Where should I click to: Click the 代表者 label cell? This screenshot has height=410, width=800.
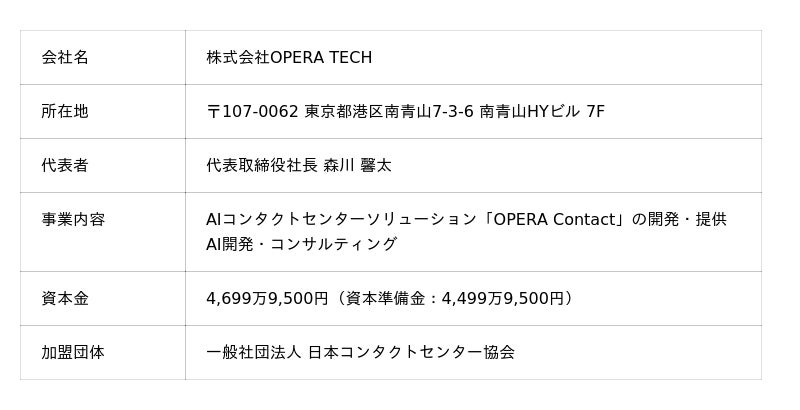coord(65,165)
